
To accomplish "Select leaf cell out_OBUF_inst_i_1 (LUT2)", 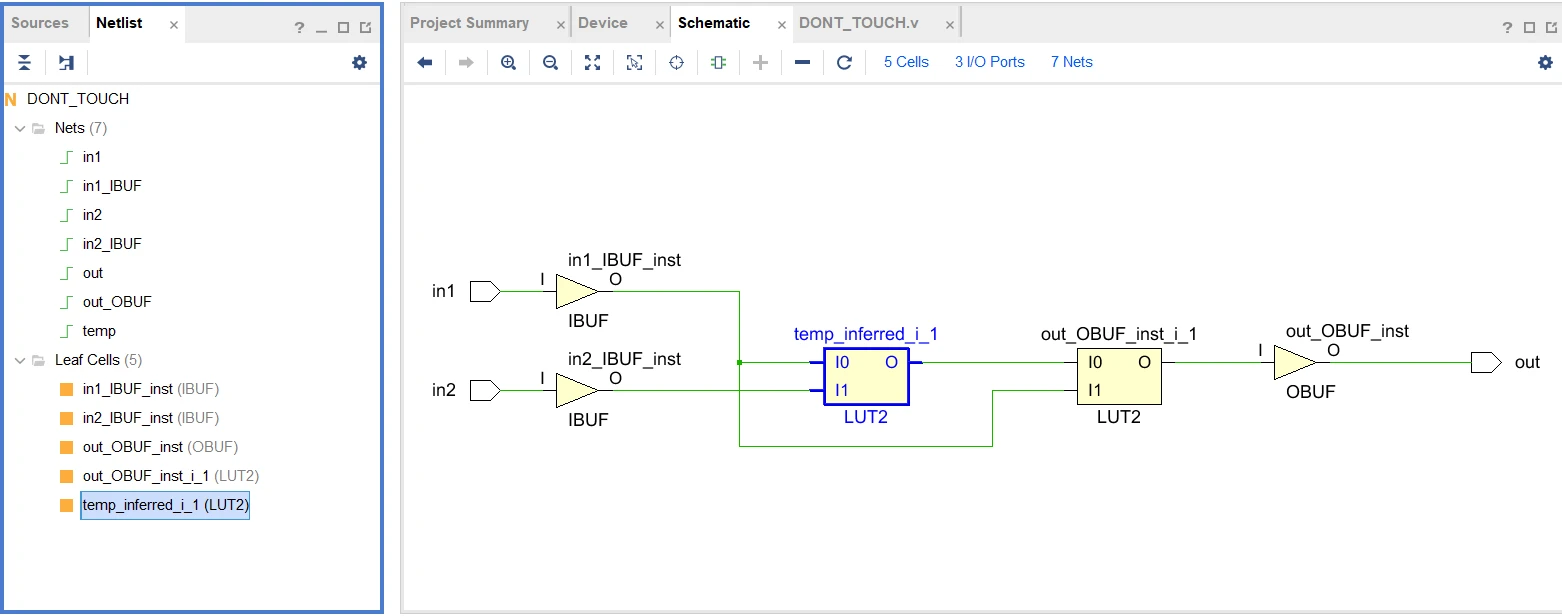I will point(171,476).
